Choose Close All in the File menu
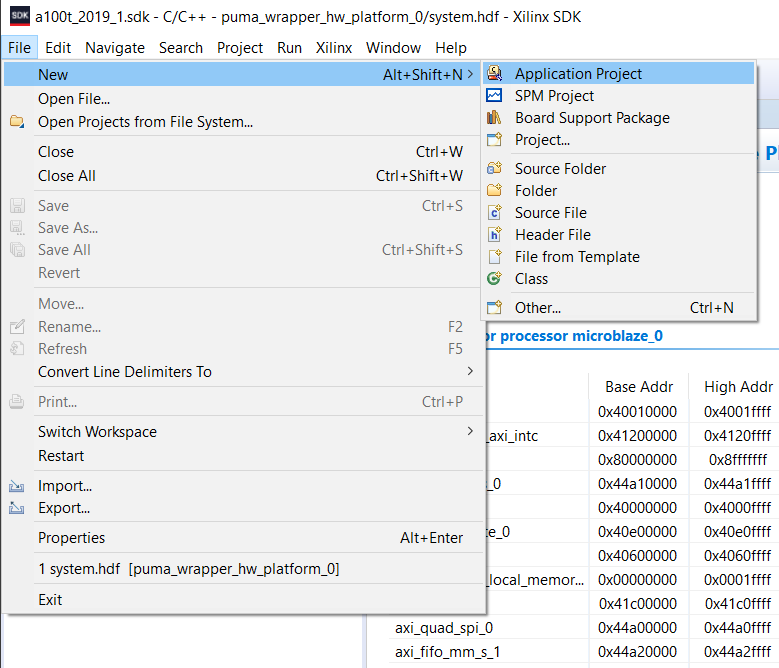Screen dimensions: 779x668 [x=243, y=175]
